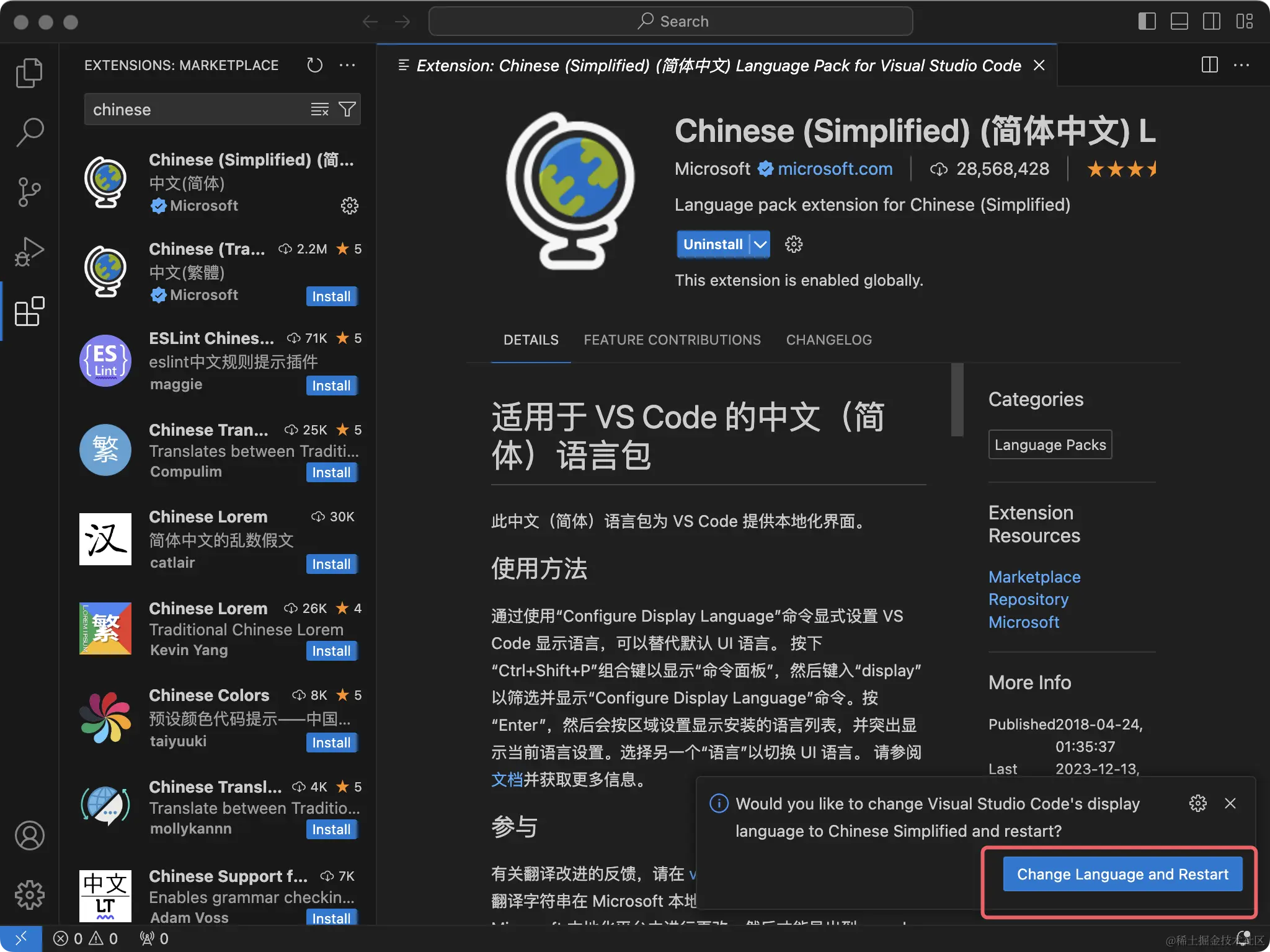Open the Uninstall button dropdown arrow

[x=760, y=244]
